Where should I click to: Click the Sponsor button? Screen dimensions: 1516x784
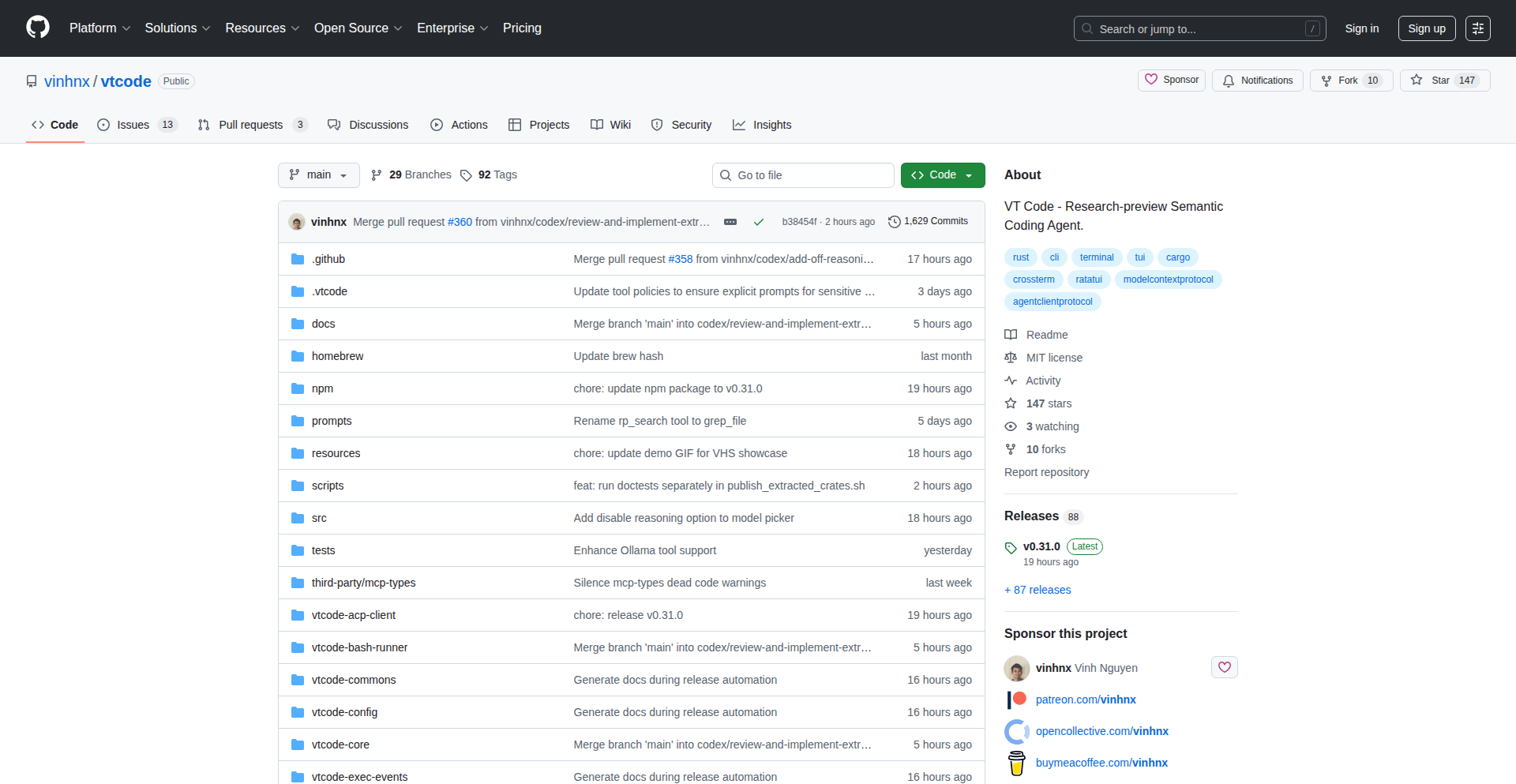click(1172, 80)
